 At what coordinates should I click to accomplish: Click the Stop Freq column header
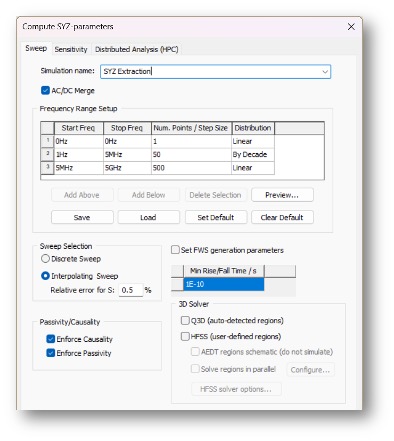pyautogui.click(x=127, y=128)
